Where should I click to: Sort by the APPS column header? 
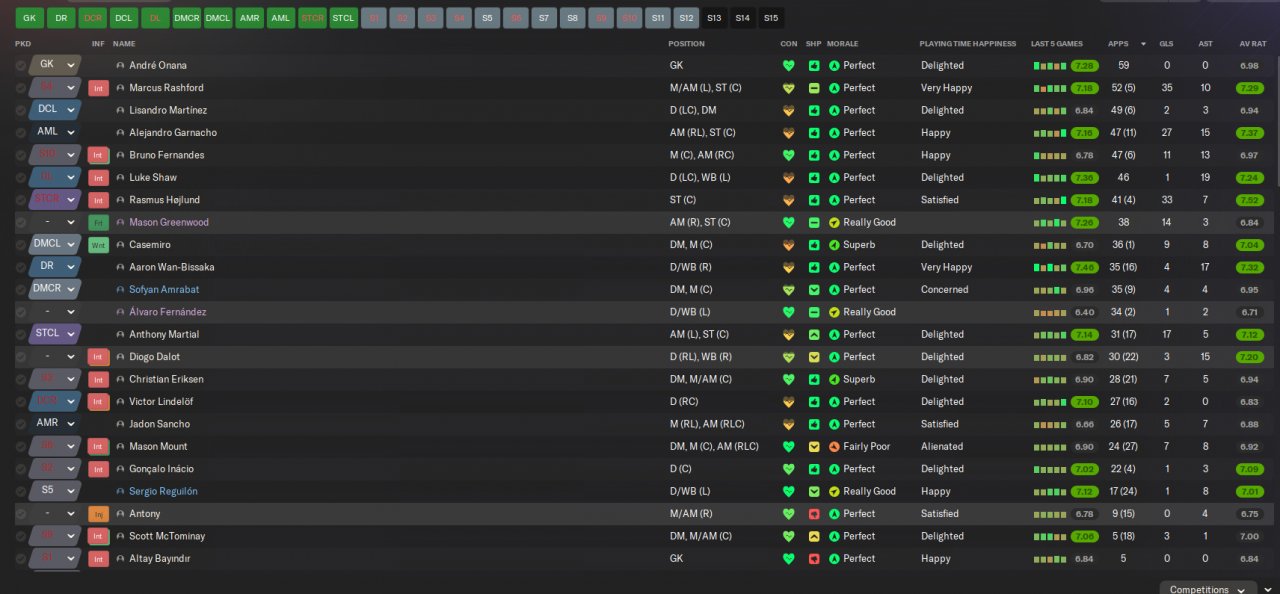[1118, 44]
